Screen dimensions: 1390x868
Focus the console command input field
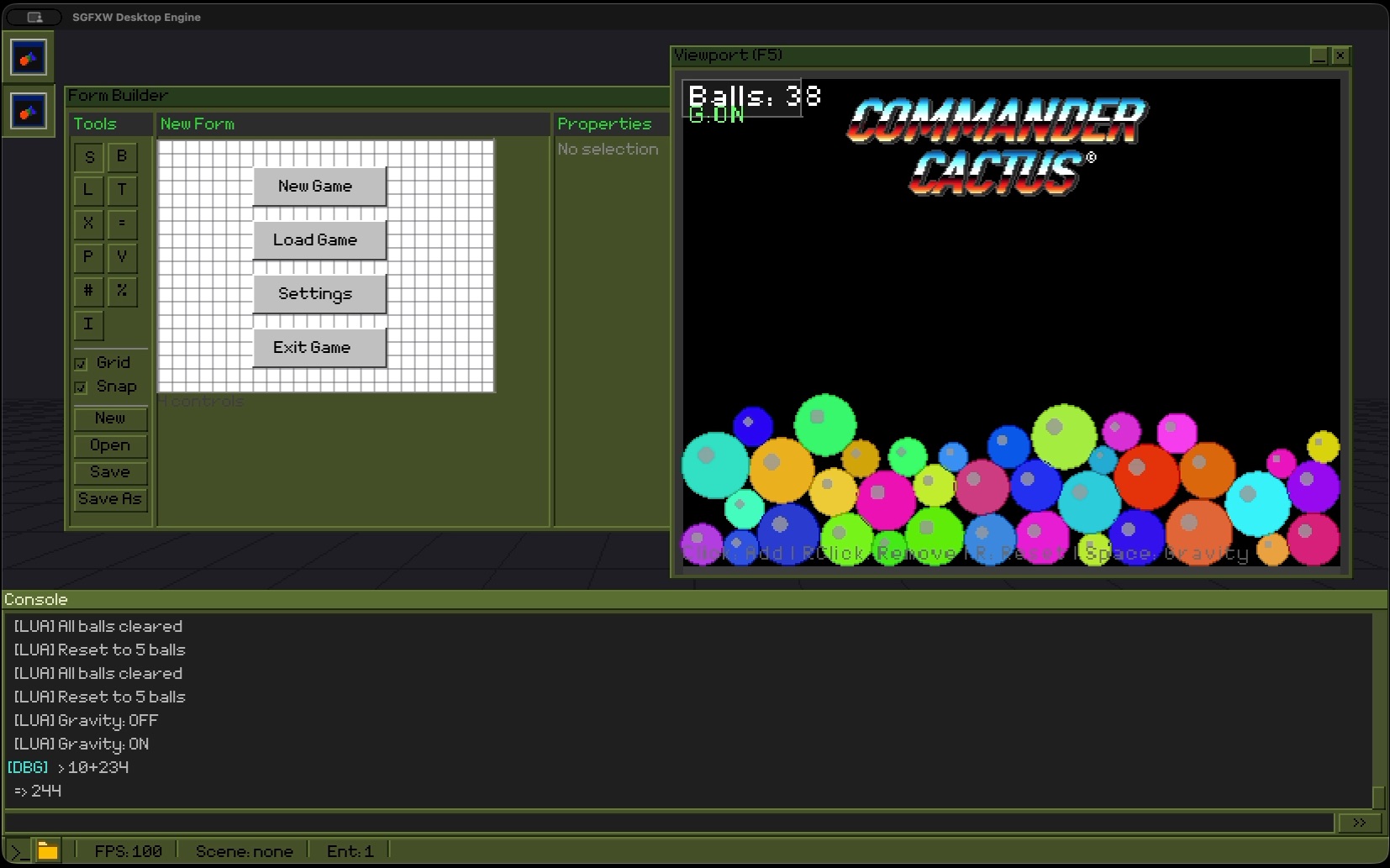669,823
